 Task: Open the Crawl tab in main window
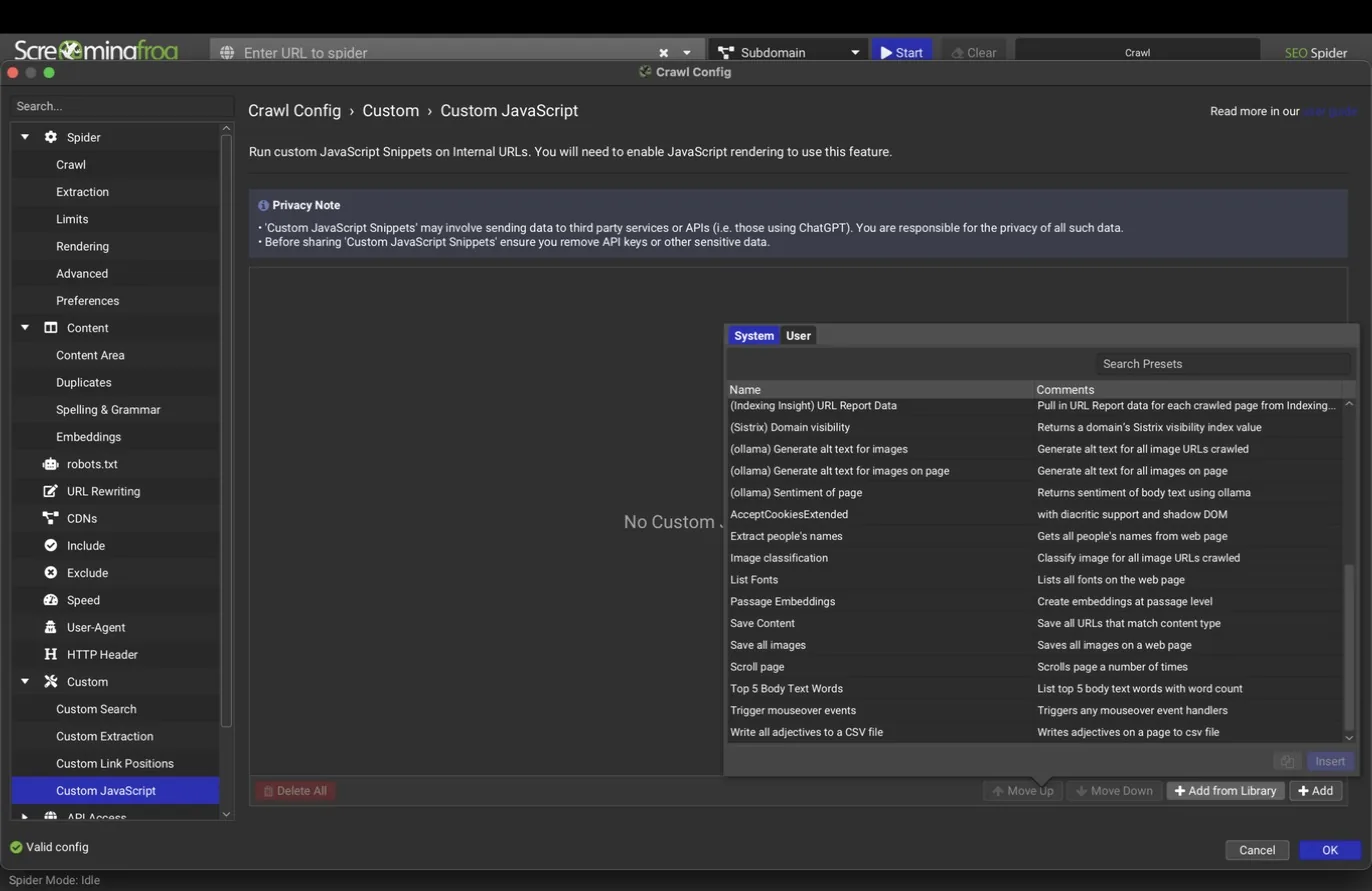coord(1137,53)
